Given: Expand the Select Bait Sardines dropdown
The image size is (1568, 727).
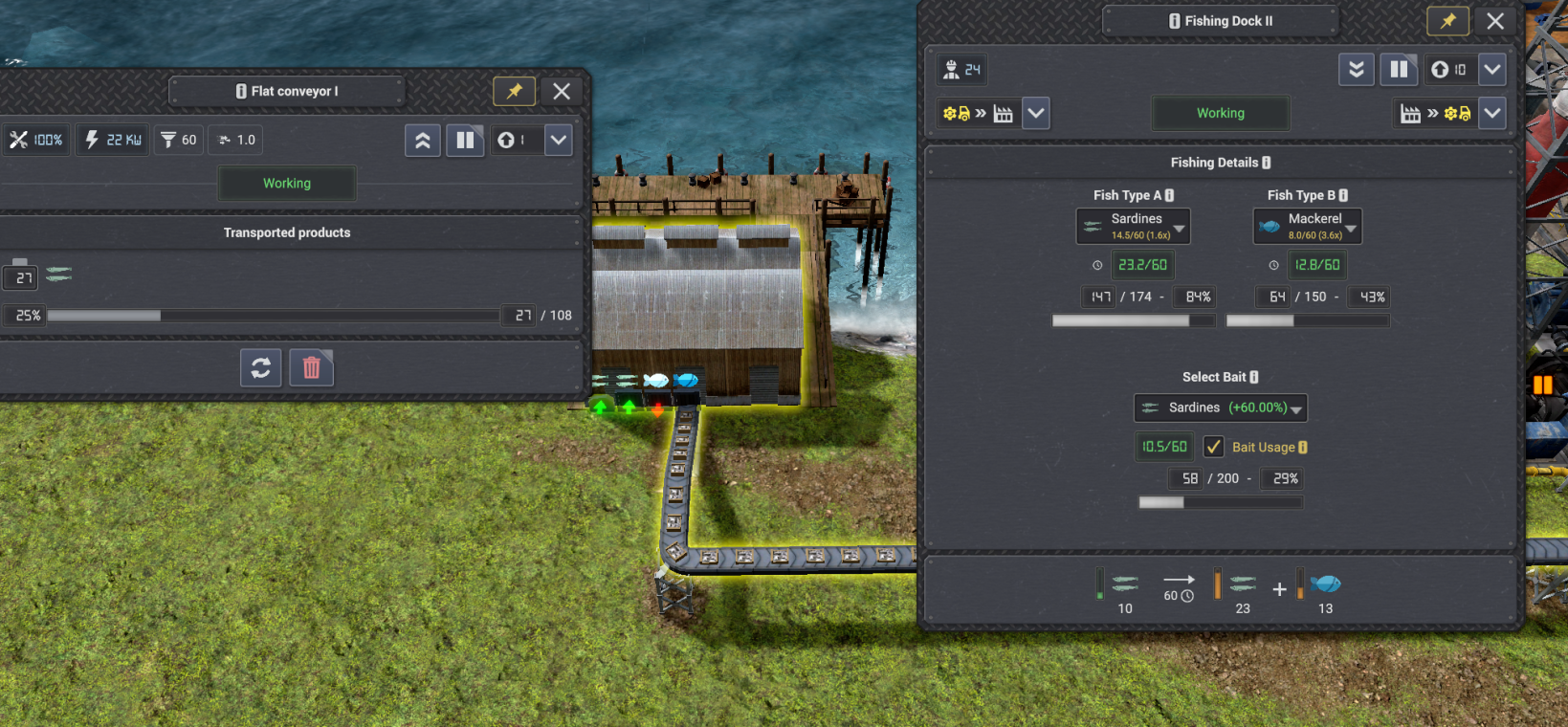Looking at the screenshot, I should coord(1220,408).
